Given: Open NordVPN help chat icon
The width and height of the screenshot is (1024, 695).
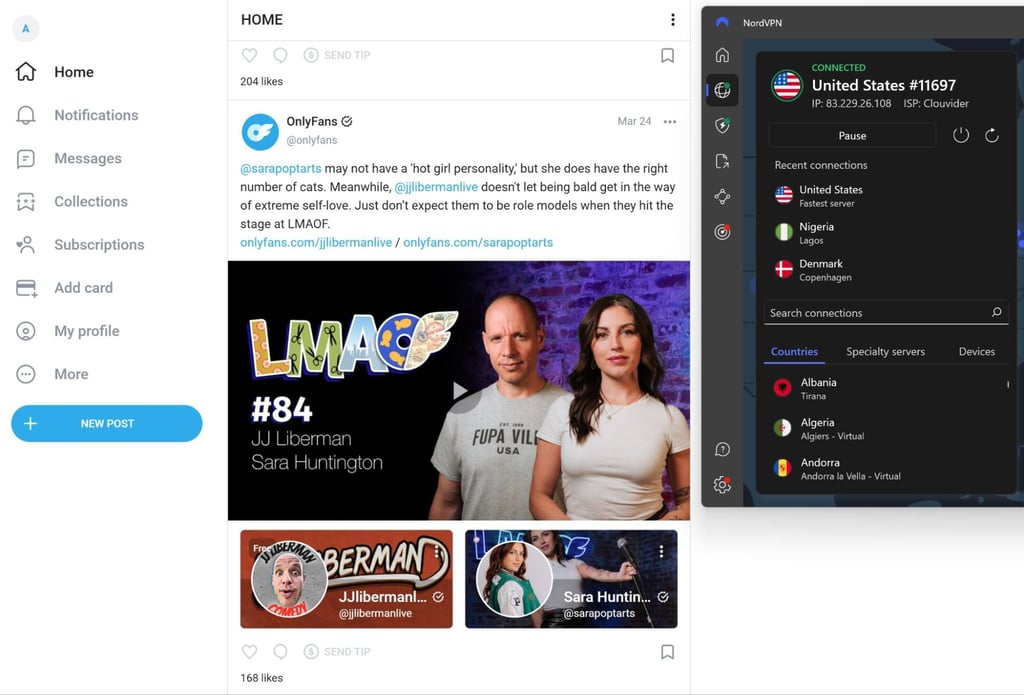Looking at the screenshot, I should click(x=722, y=449).
